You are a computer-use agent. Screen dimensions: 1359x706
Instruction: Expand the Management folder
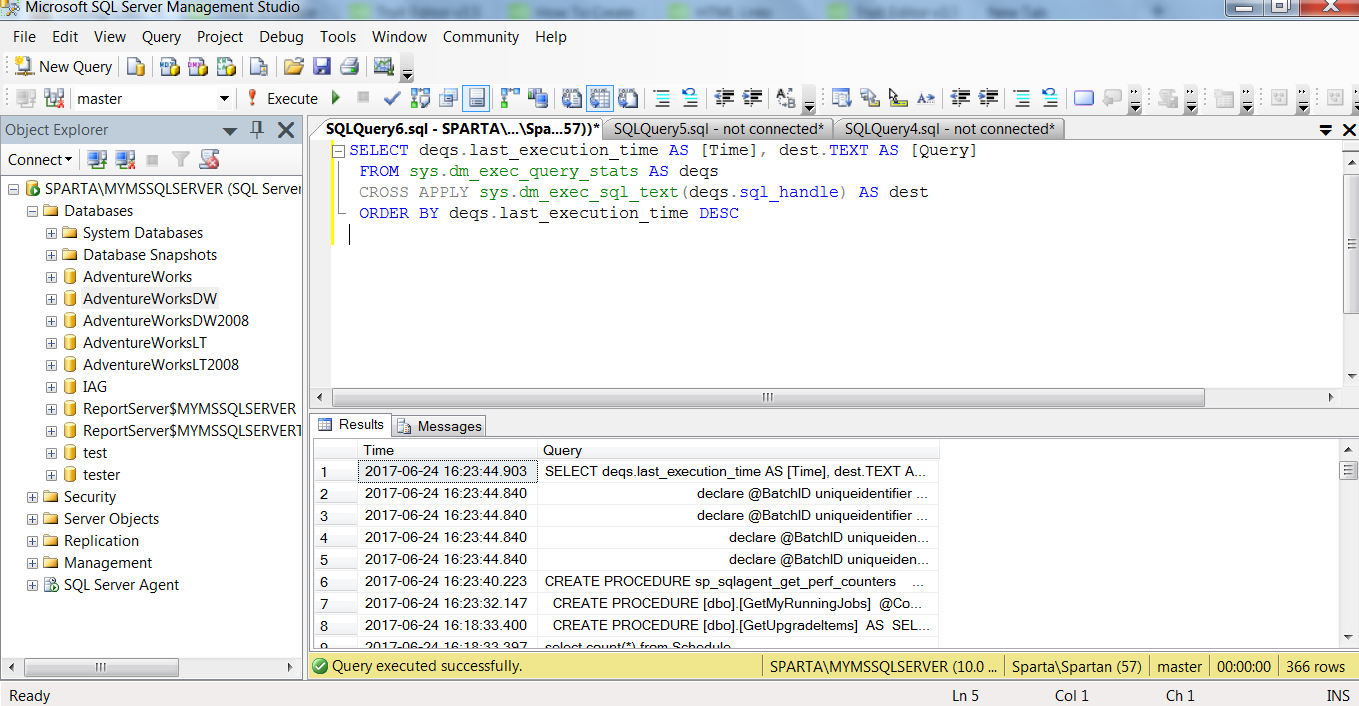[x=33, y=562]
